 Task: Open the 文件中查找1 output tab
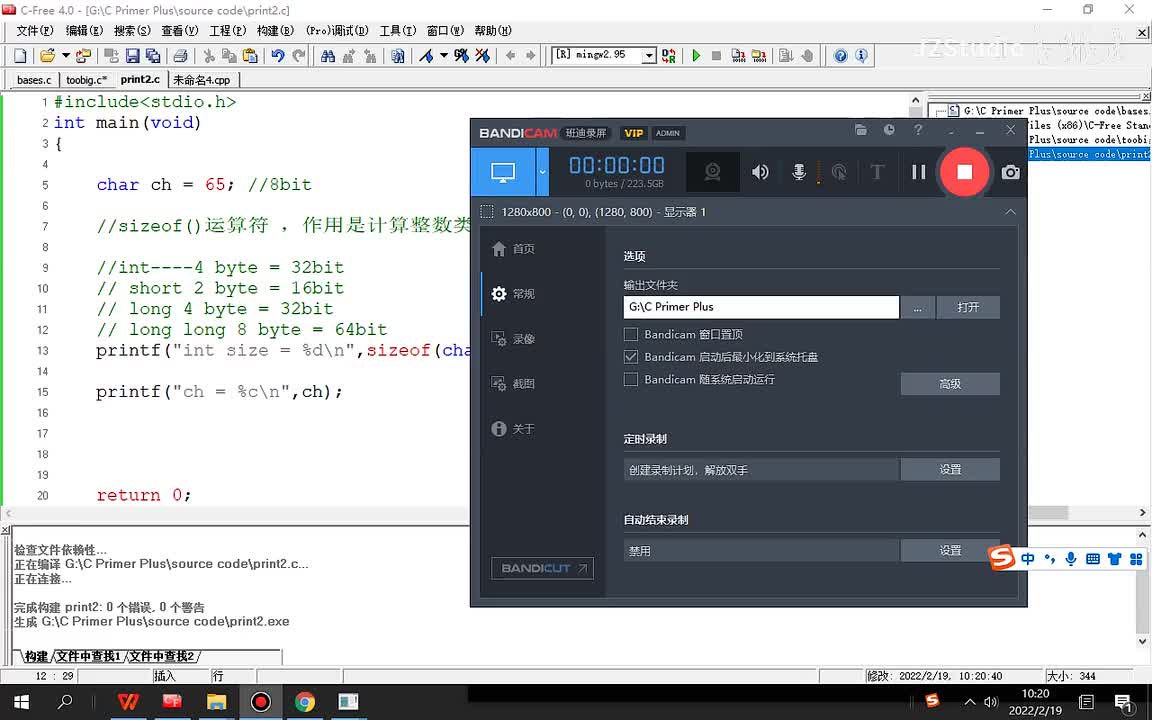pos(88,656)
